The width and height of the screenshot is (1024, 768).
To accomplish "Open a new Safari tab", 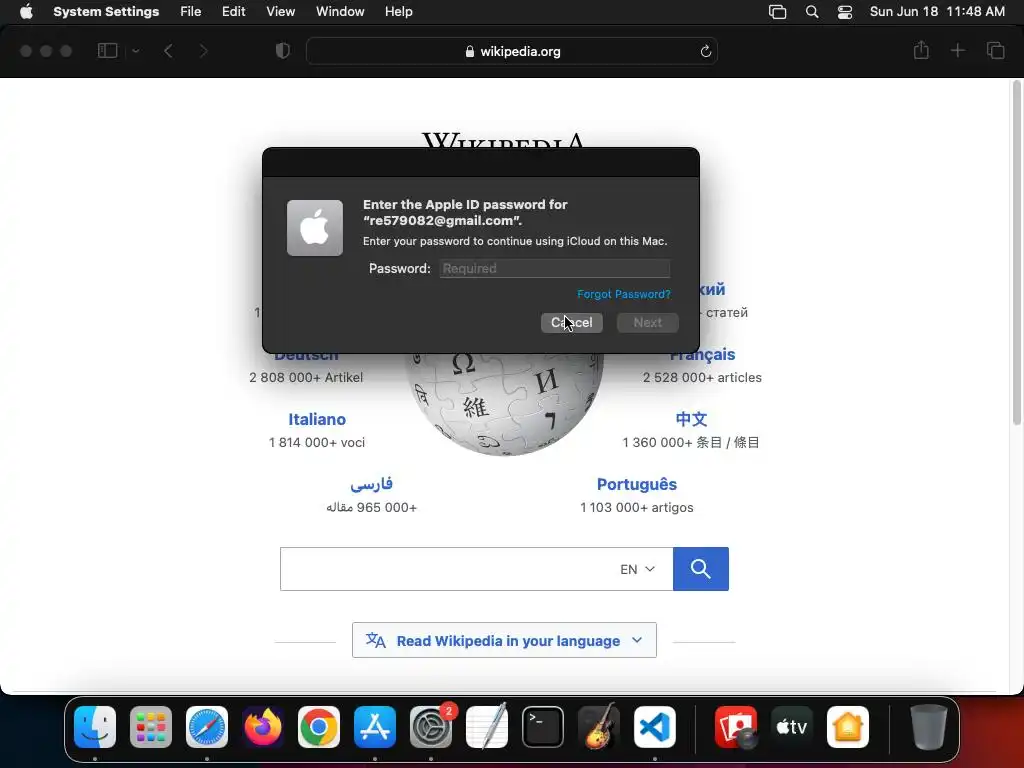I will click(957, 50).
